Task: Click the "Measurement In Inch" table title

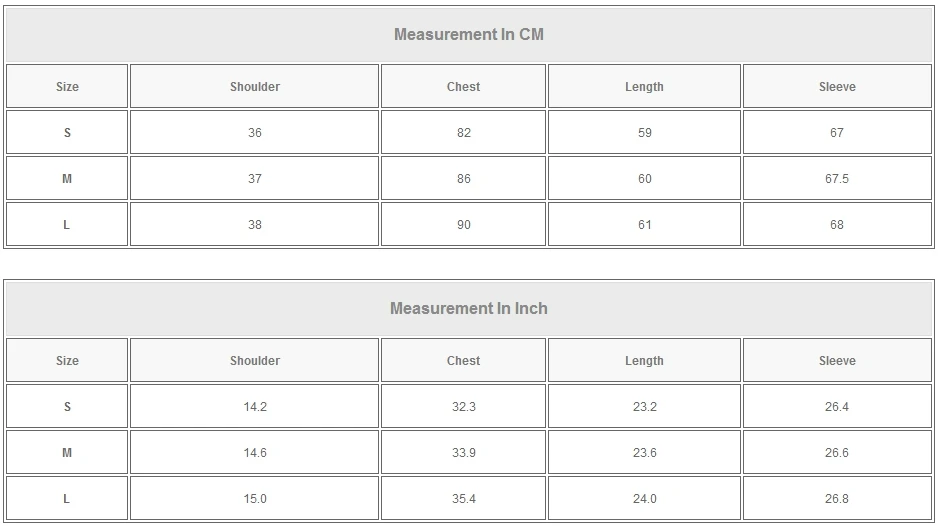Action: point(468,308)
